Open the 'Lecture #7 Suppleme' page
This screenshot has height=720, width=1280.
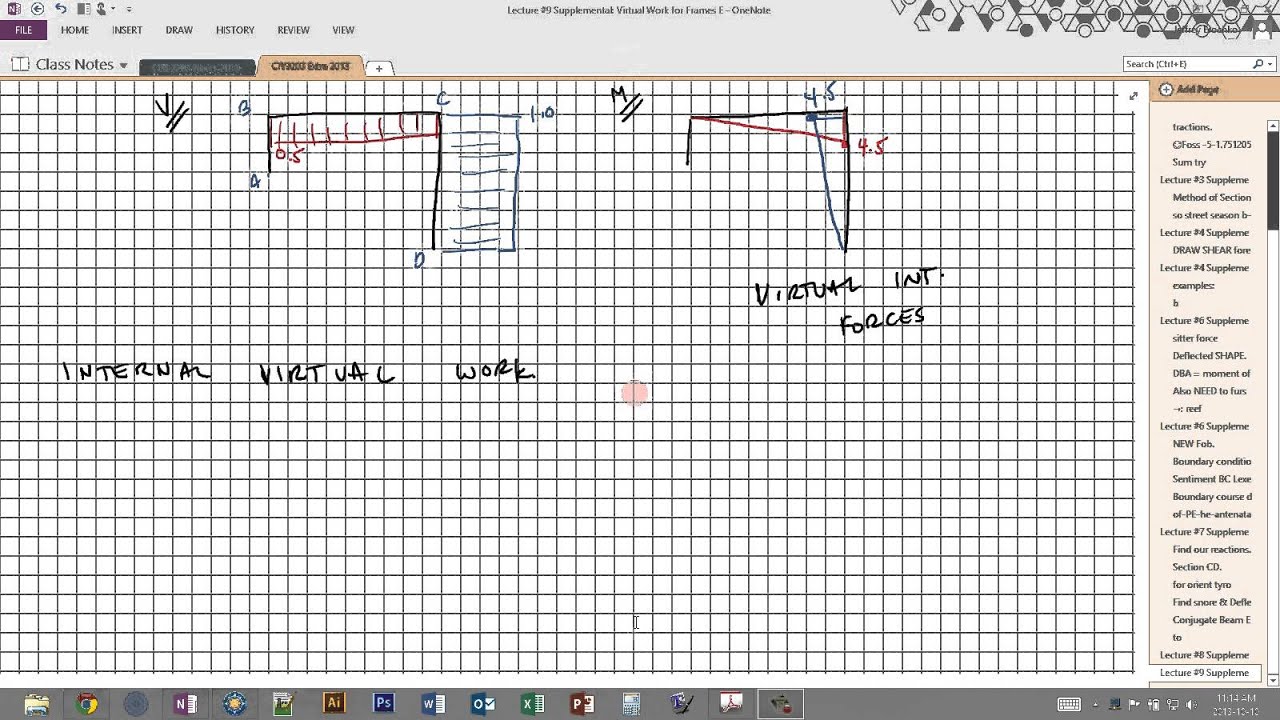(x=1204, y=532)
